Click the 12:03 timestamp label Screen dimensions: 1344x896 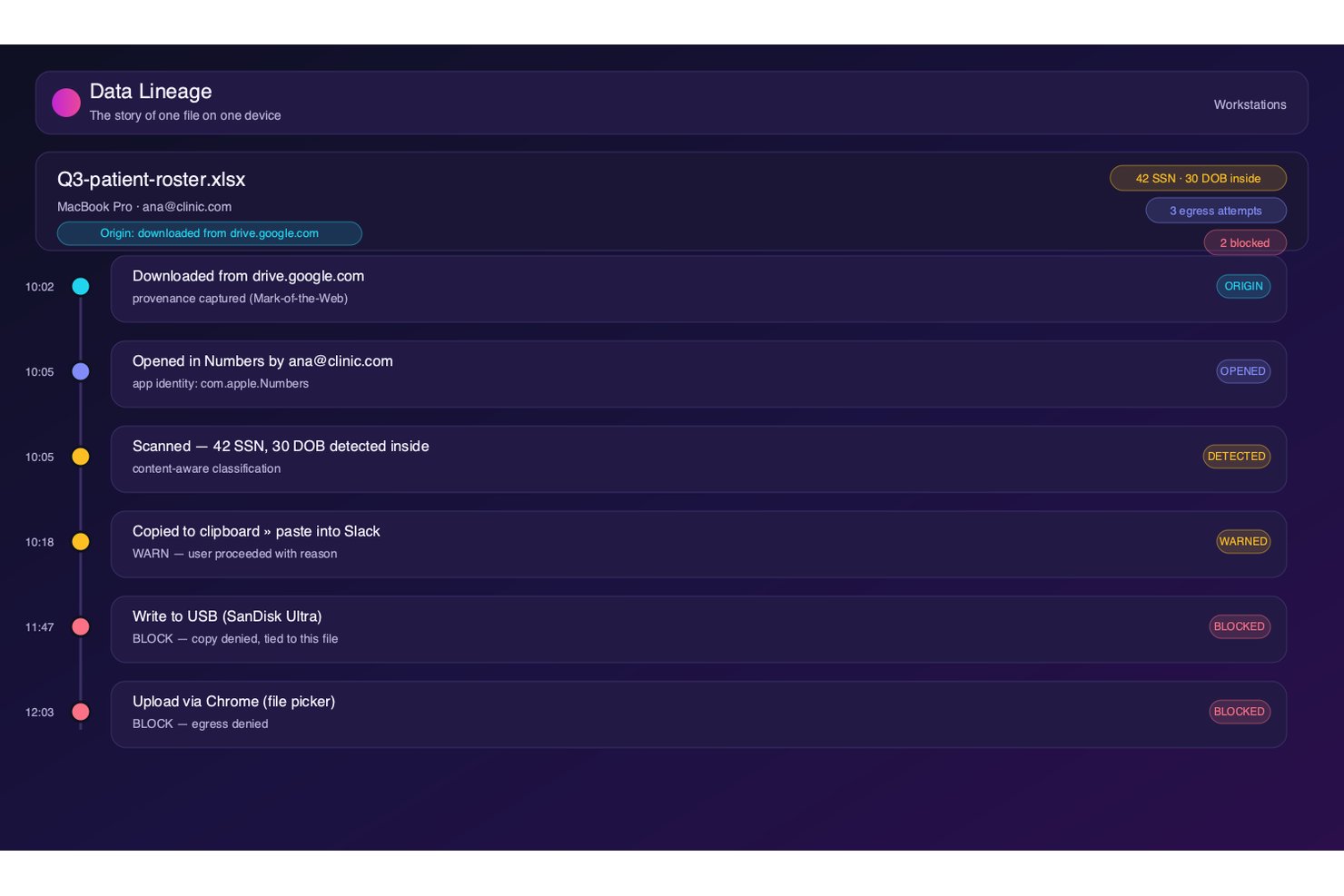tap(40, 713)
